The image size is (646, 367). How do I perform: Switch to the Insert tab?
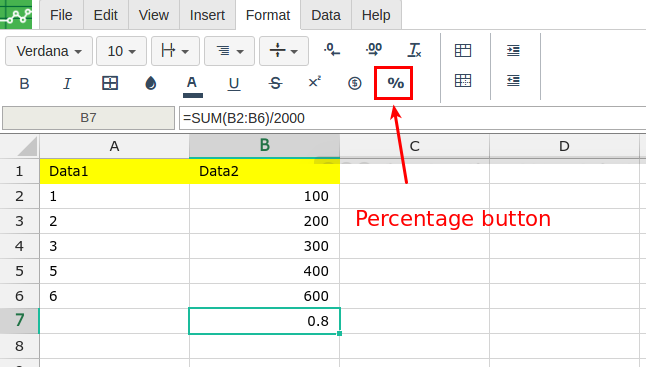[x=207, y=15]
